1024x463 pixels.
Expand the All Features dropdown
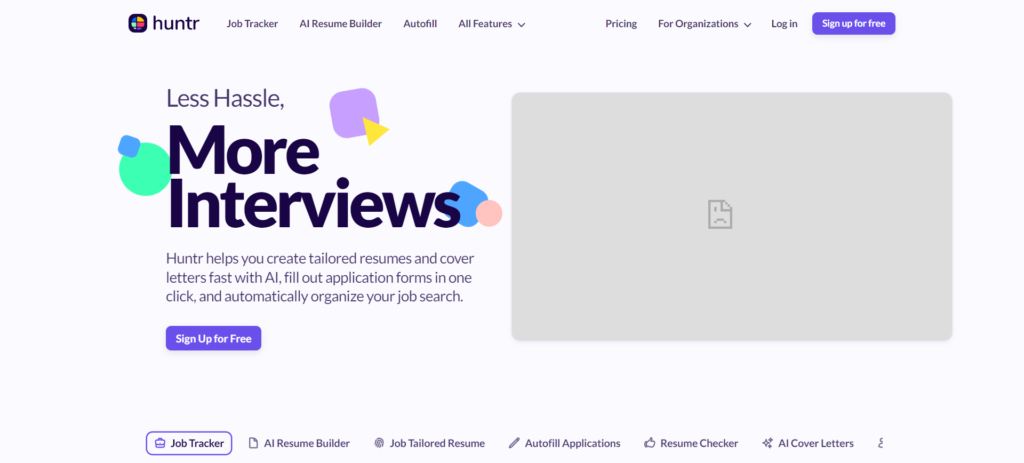(490, 24)
